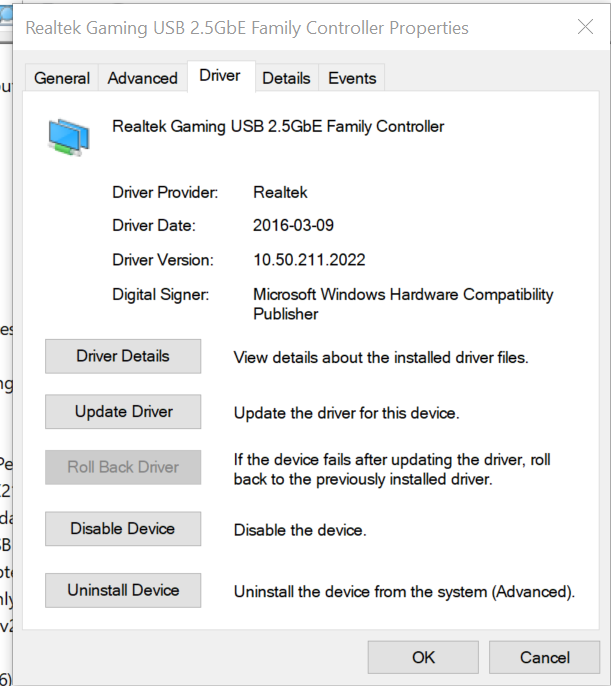Click the device name heading text
The width and height of the screenshot is (611, 686).
[278, 126]
